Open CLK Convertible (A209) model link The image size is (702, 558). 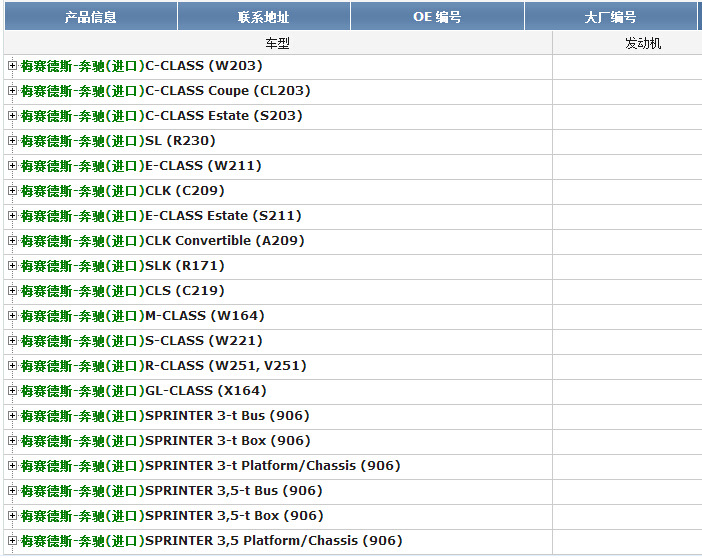tap(162, 241)
